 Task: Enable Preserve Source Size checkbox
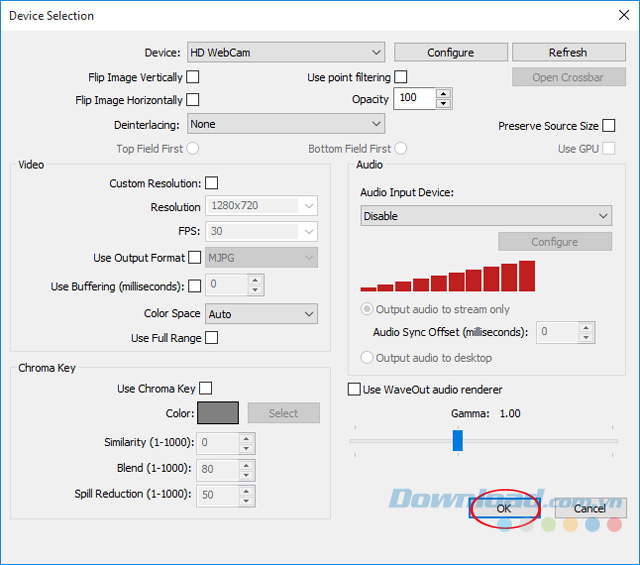click(608, 126)
